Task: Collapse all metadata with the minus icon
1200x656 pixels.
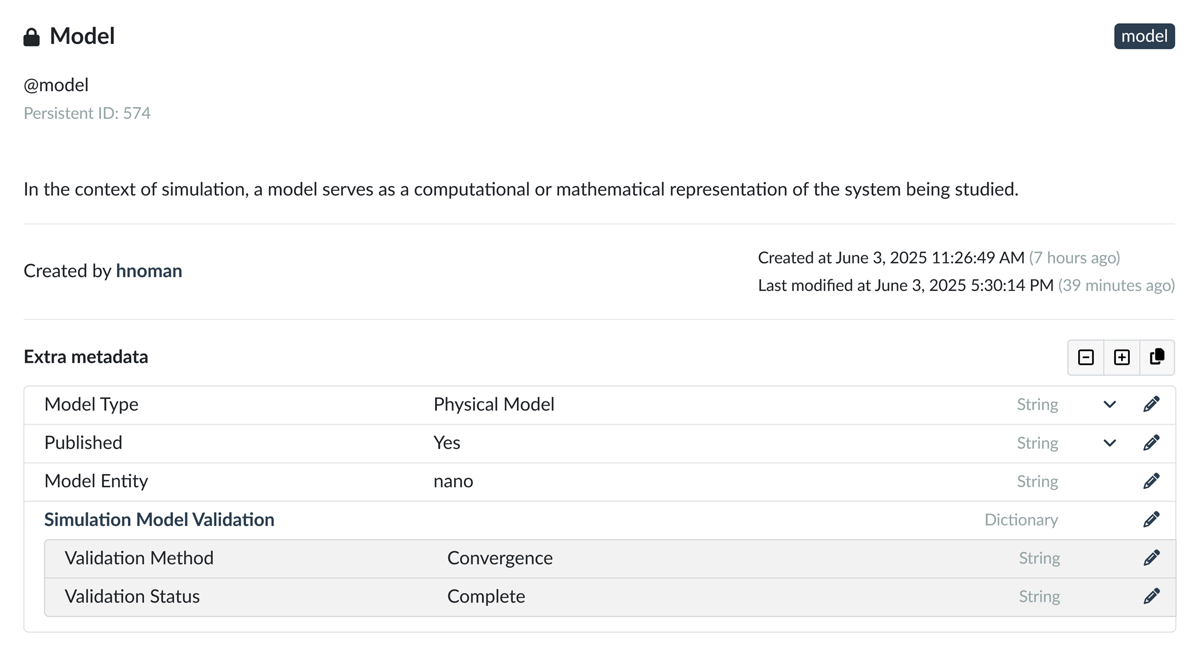Action: 1086,357
